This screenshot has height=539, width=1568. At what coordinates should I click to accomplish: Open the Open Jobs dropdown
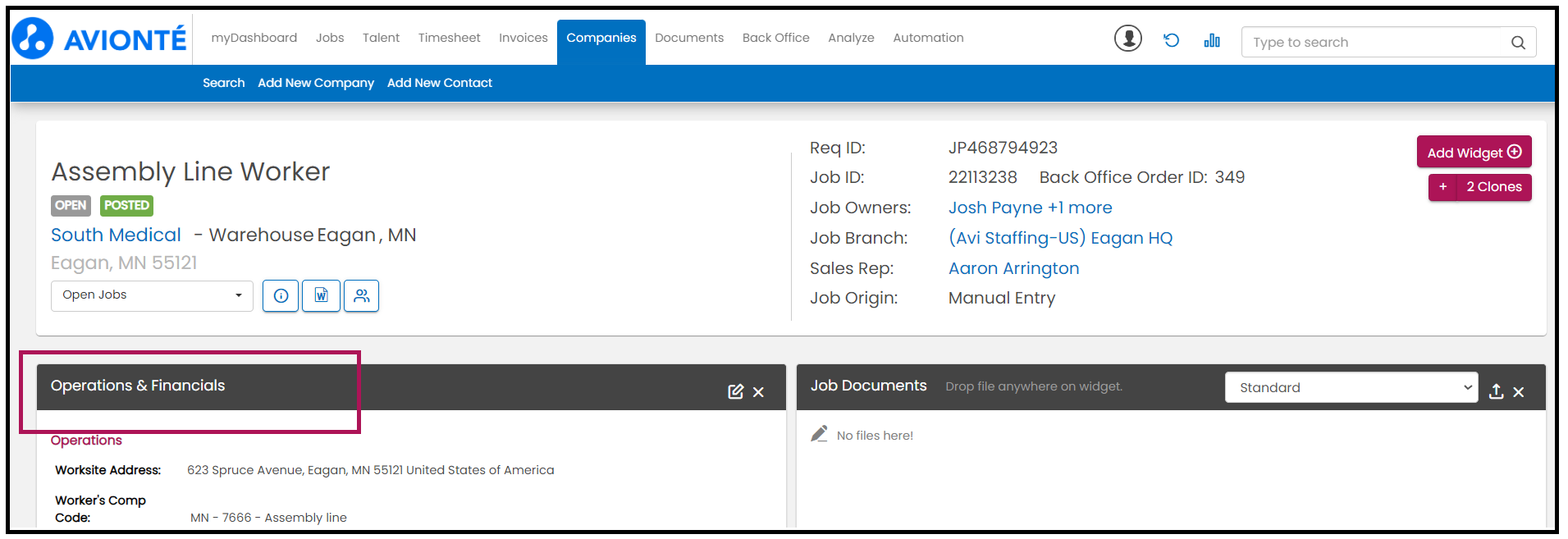(x=152, y=295)
